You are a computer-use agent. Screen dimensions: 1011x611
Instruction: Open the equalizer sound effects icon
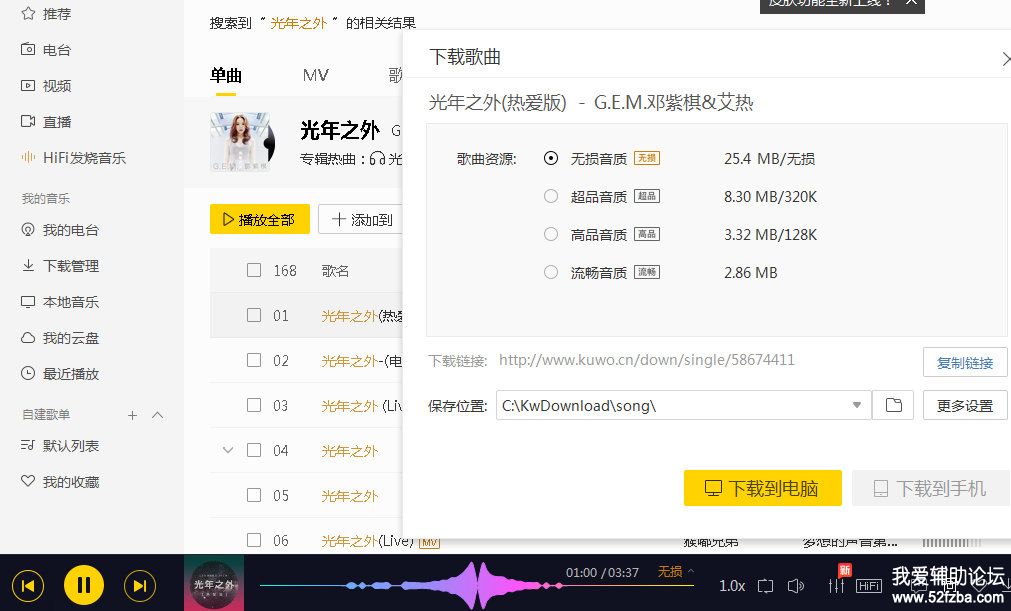click(836, 586)
